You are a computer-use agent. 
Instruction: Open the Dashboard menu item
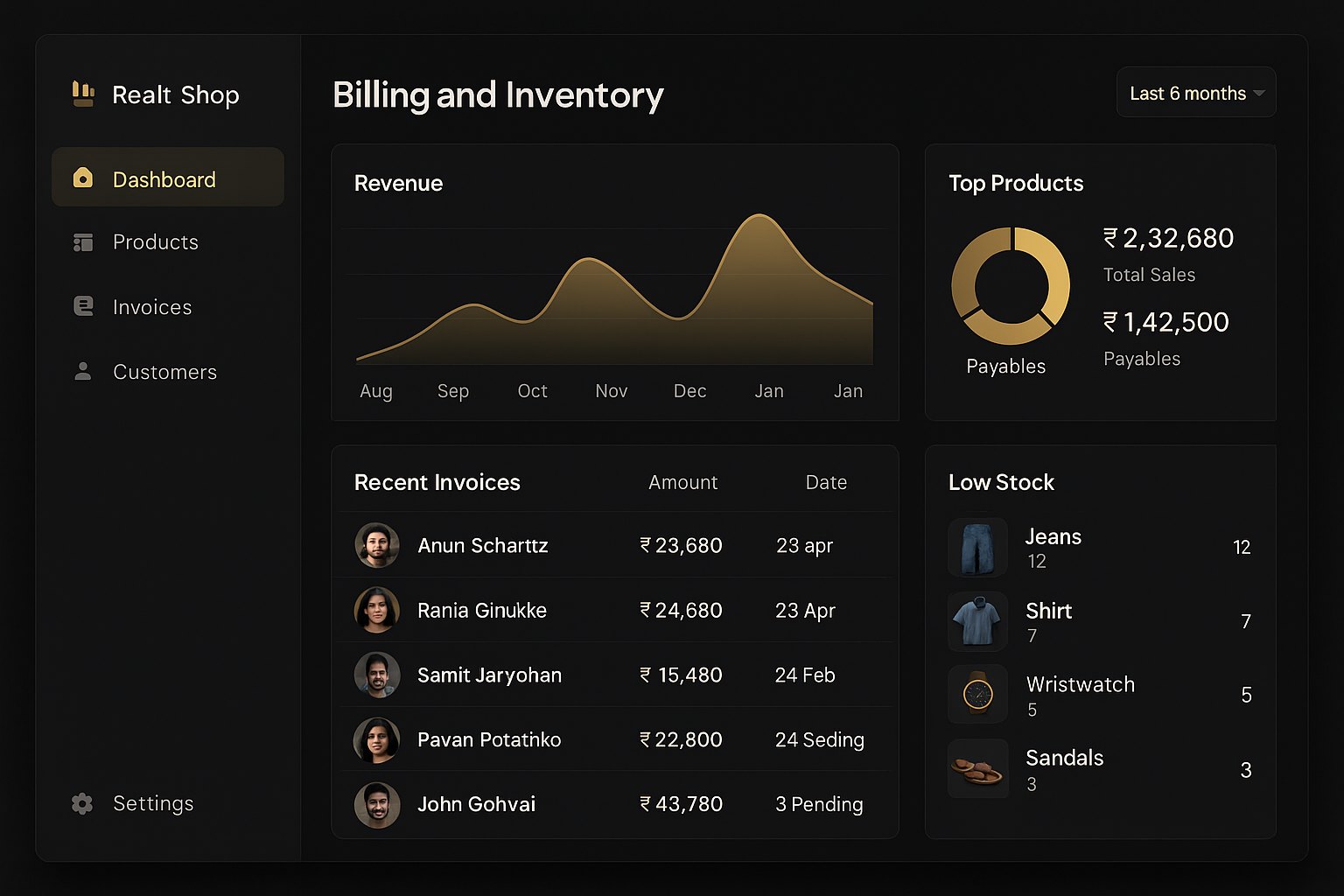tap(168, 178)
